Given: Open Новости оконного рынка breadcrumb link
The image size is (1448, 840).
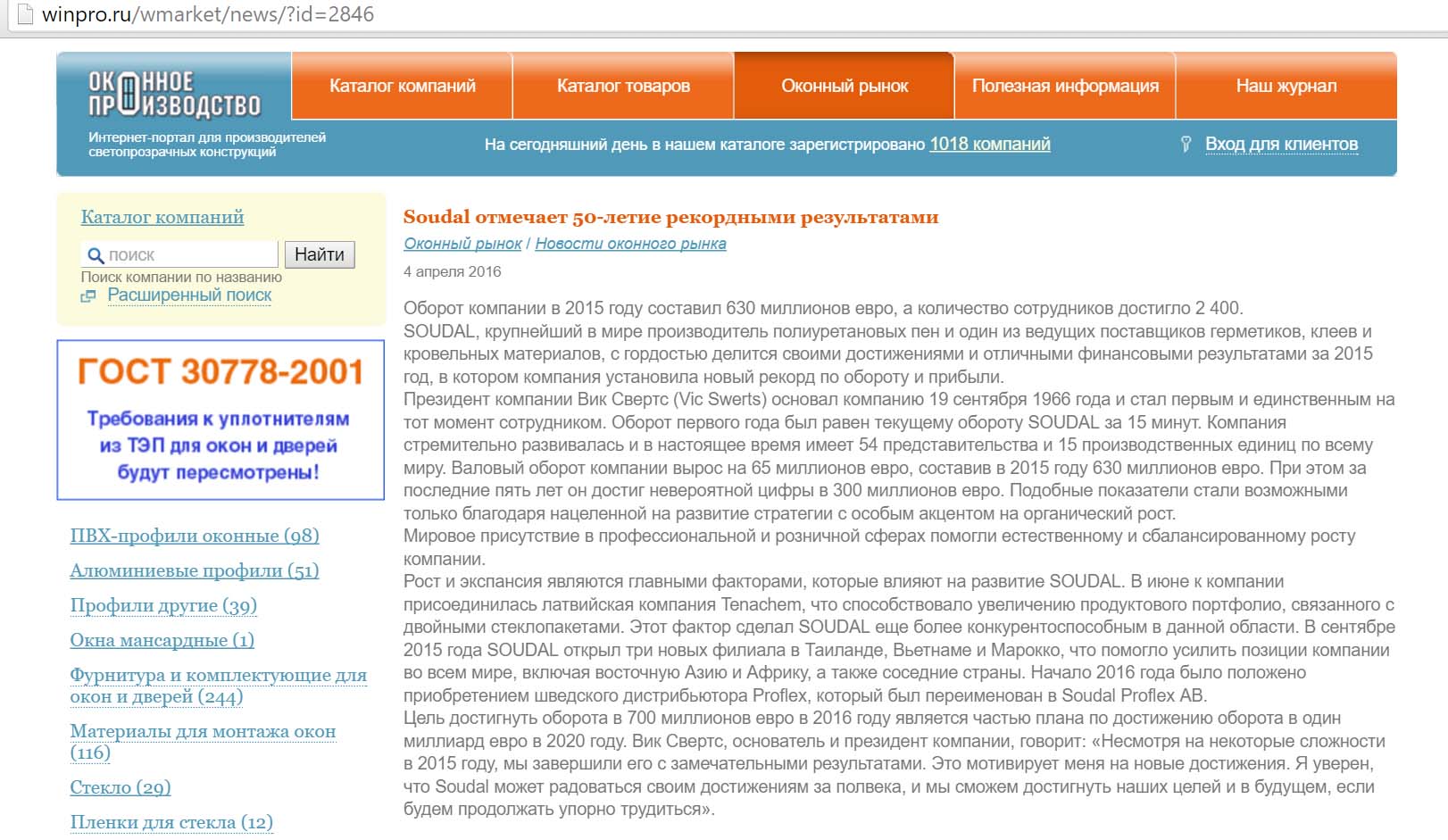Looking at the screenshot, I should [630, 244].
